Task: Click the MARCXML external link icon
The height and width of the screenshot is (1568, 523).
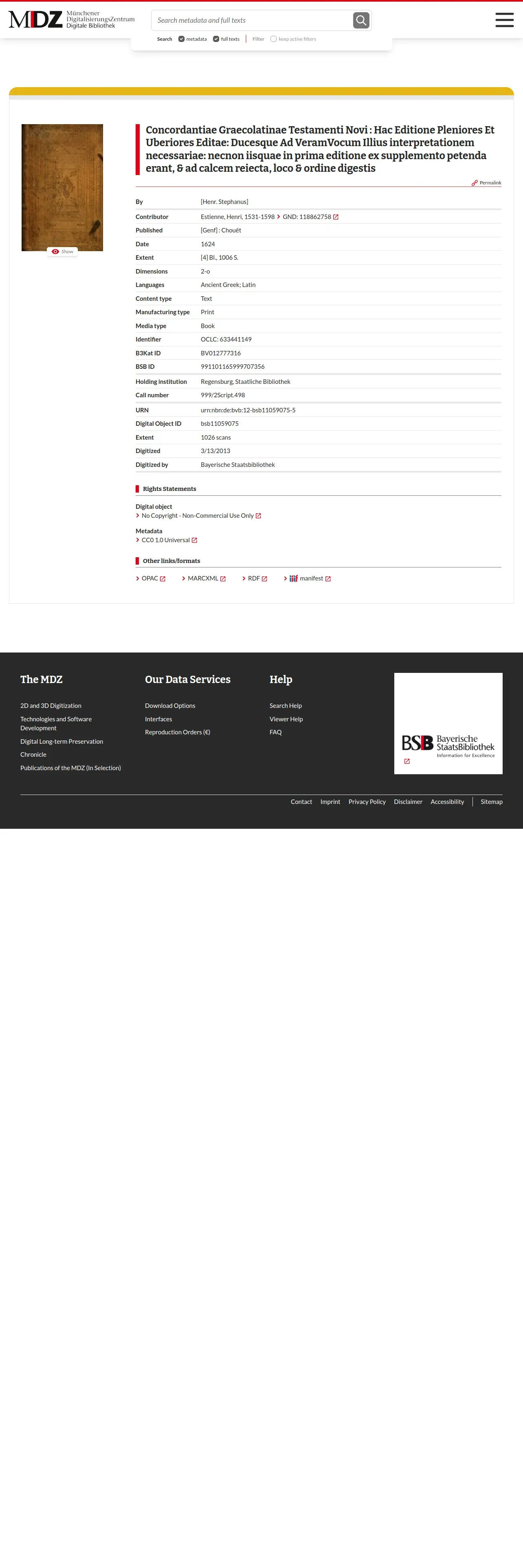Action: coord(223,579)
